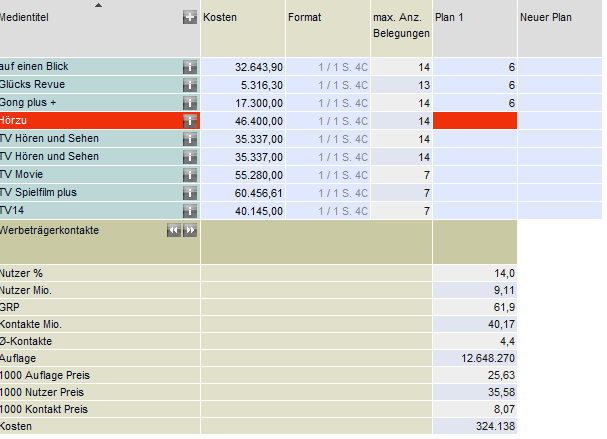
Task: Click the total Kosten value 324.138
Action: [x=495, y=427]
